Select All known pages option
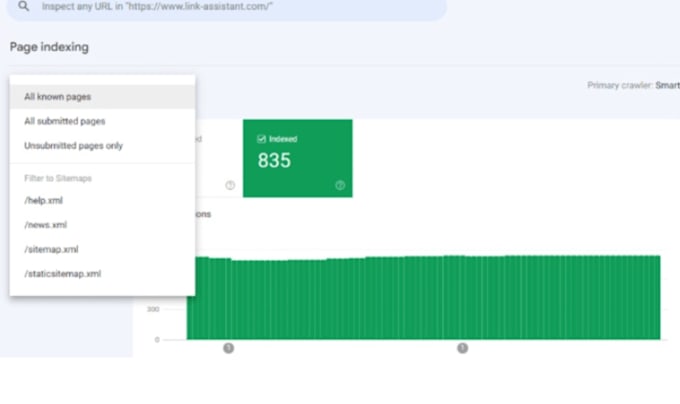The image size is (680, 404). [102, 97]
